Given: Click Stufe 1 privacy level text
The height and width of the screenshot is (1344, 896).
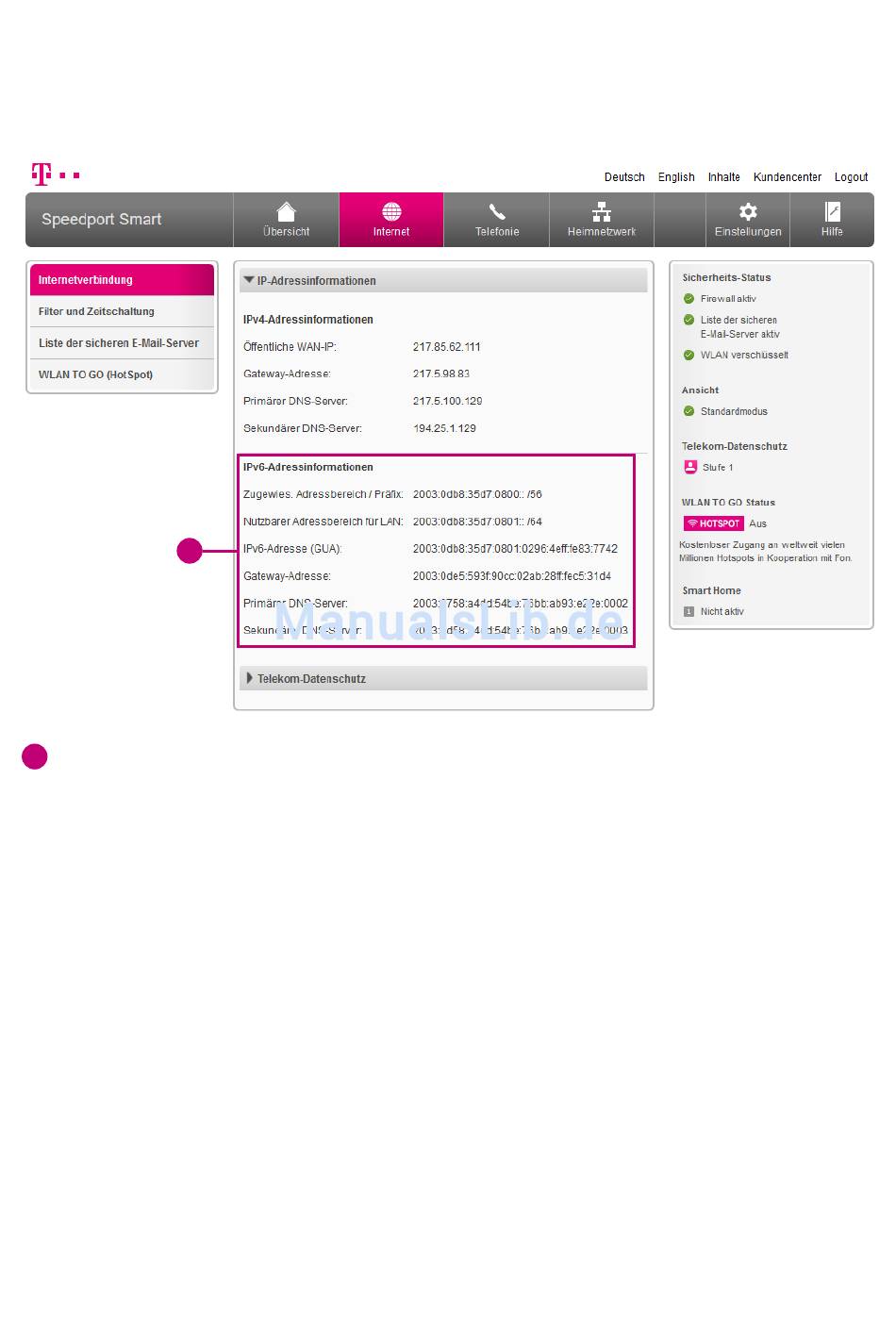Looking at the screenshot, I should pos(718,468).
